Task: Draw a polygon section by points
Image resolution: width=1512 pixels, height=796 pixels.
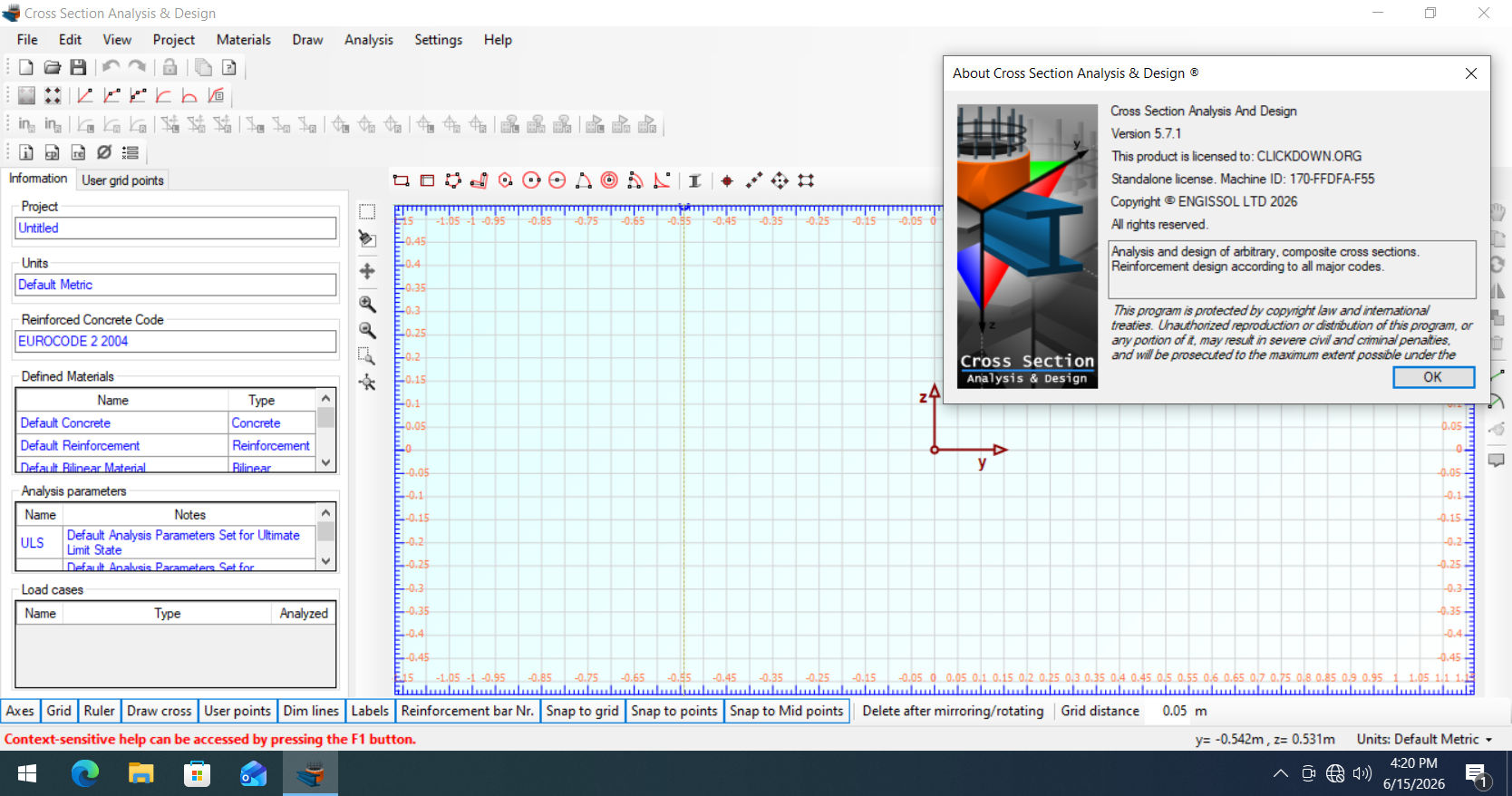Action: coord(453,180)
